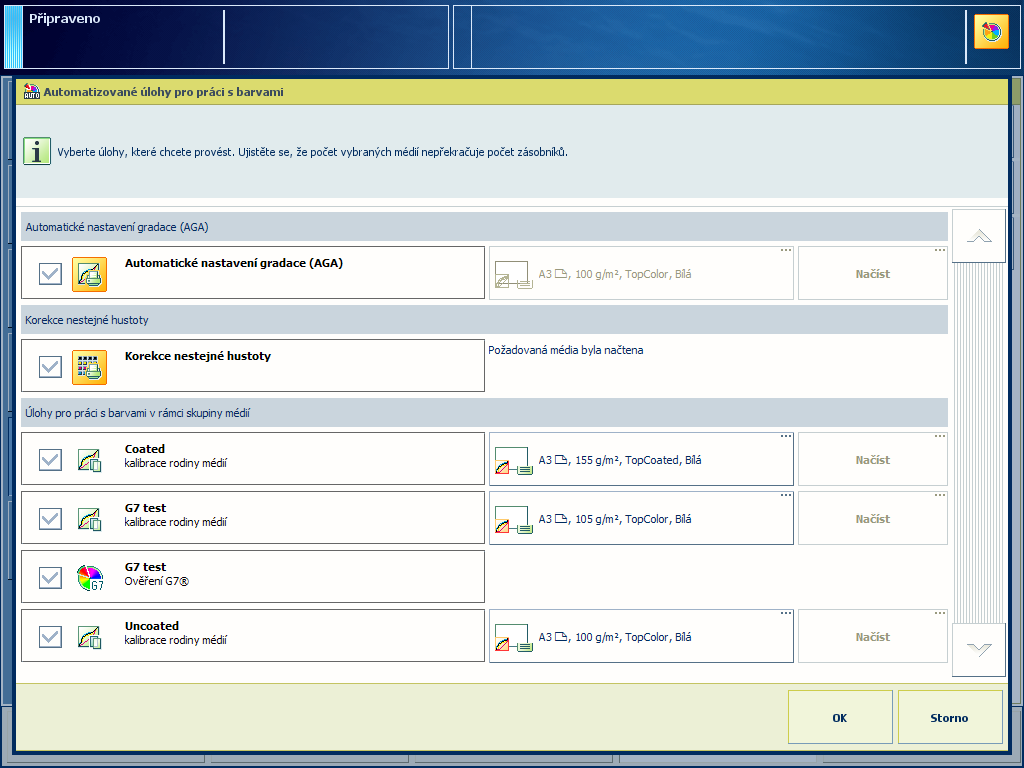Viewport: 1024px width, 768px height.
Task: Click the Ověření G7® label
Action: coord(157,581)
